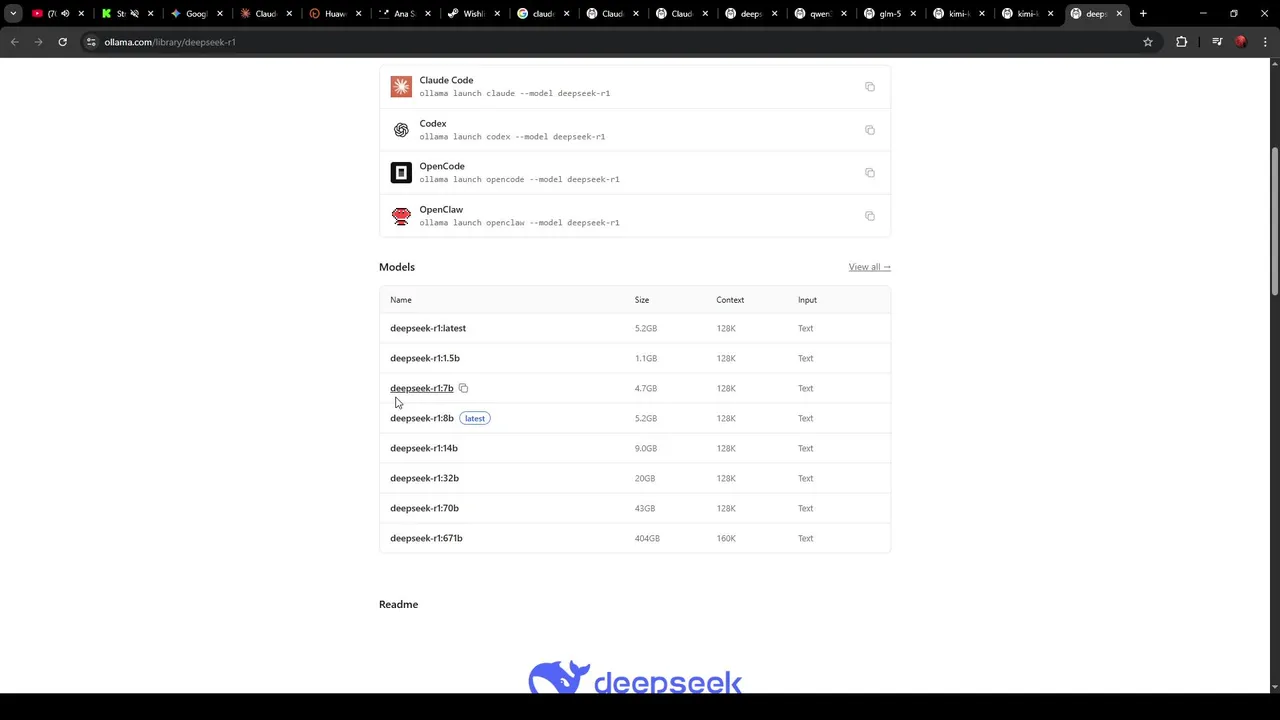Close the Huawei tab
This screenshot has height=720, width=1280.
(359, 14)
